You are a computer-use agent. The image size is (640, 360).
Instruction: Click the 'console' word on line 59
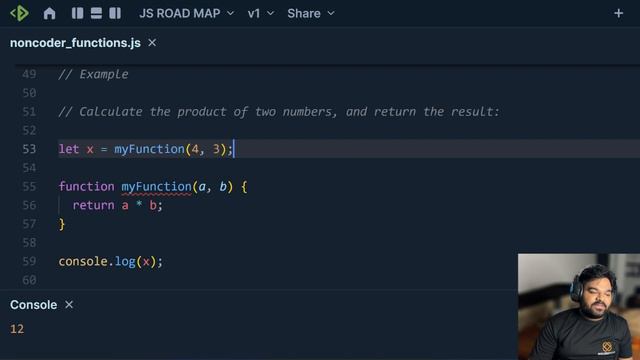coord(83,261)
